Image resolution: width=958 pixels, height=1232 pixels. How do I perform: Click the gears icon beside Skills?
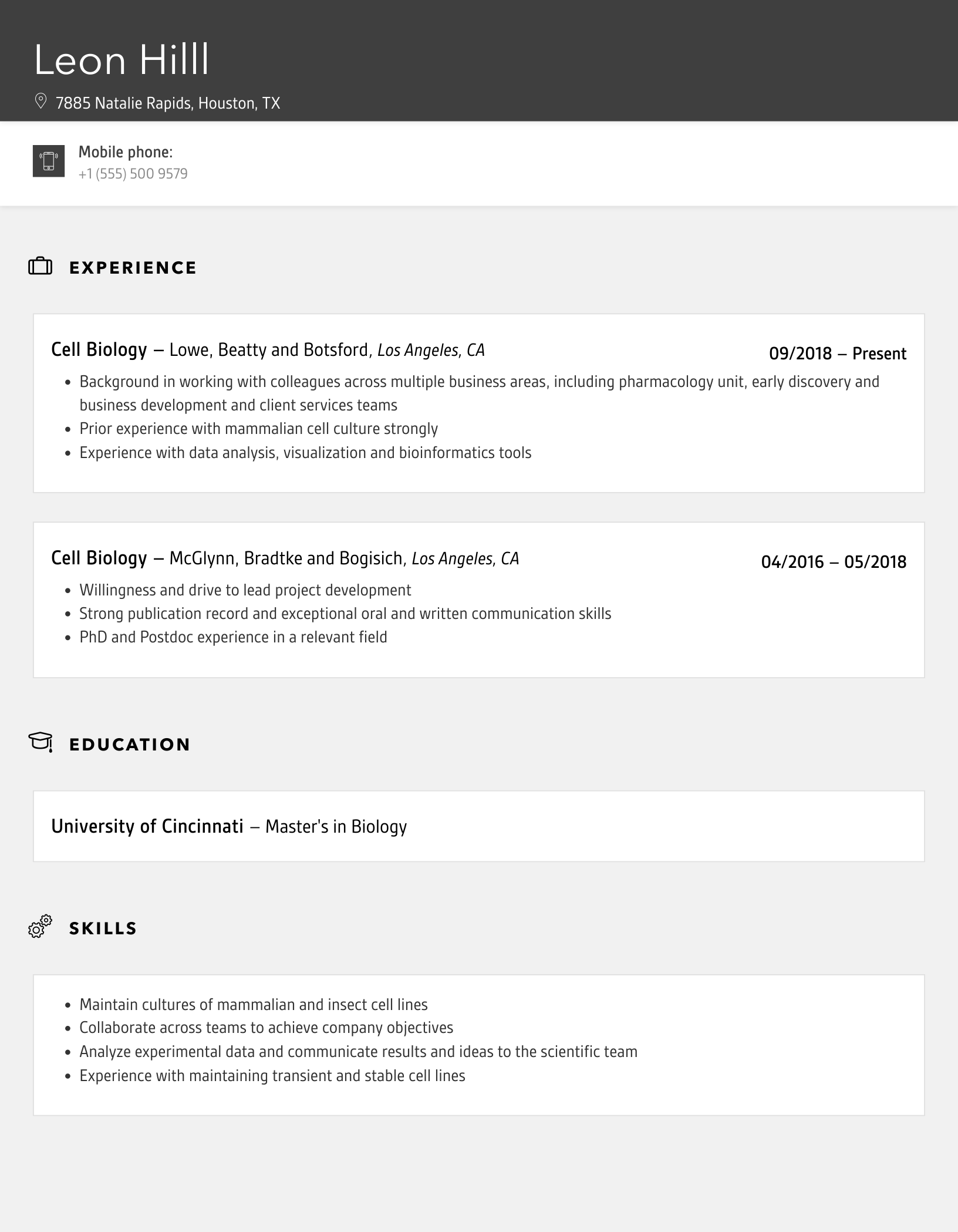41,927
